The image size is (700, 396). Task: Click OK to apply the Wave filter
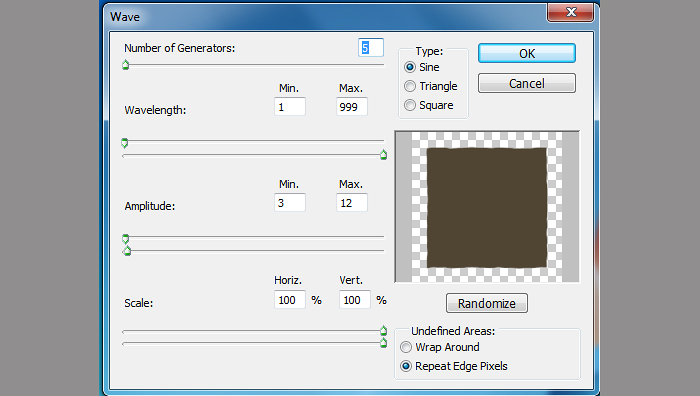(x=527, y=53)
